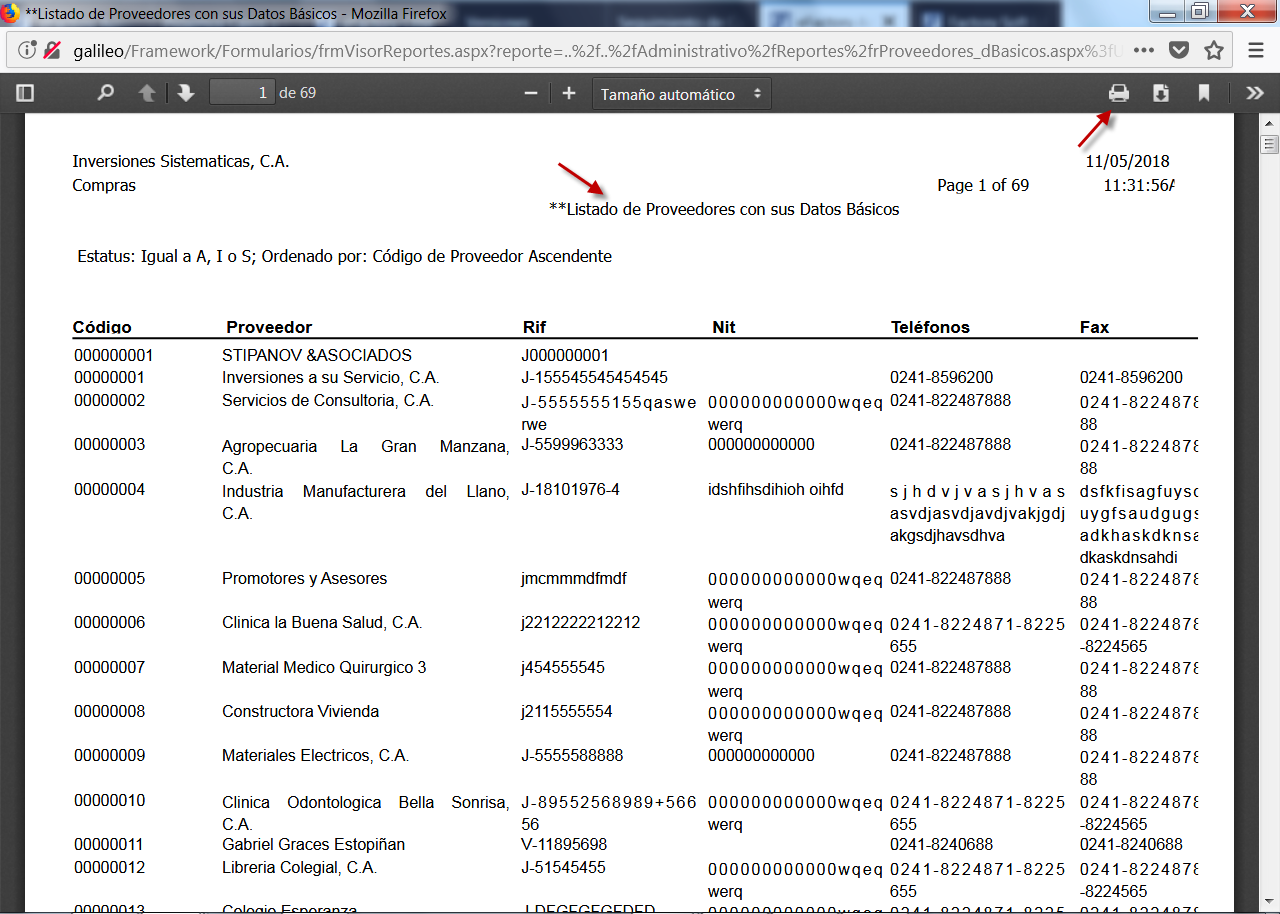This screenshot has height=914, width=1280.
Task: Click the URL address bar
Action: [600, 50]
